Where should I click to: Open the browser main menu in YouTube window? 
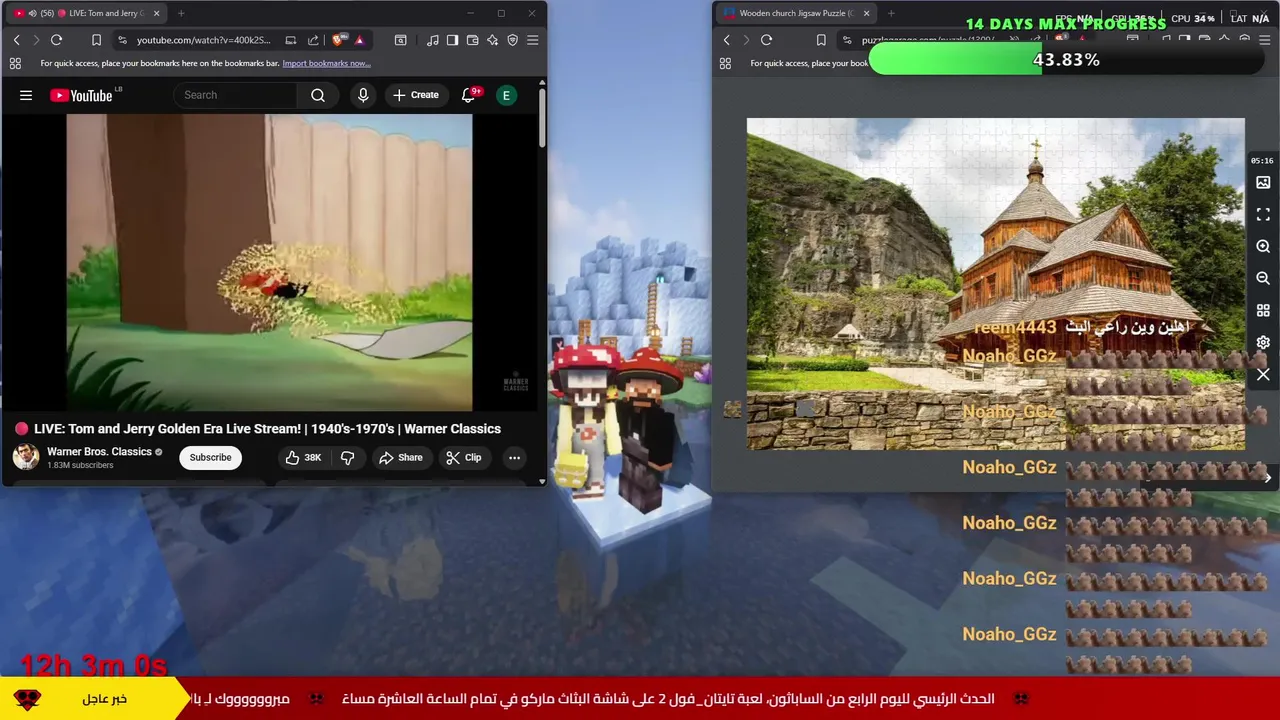[x=532, y=40]
